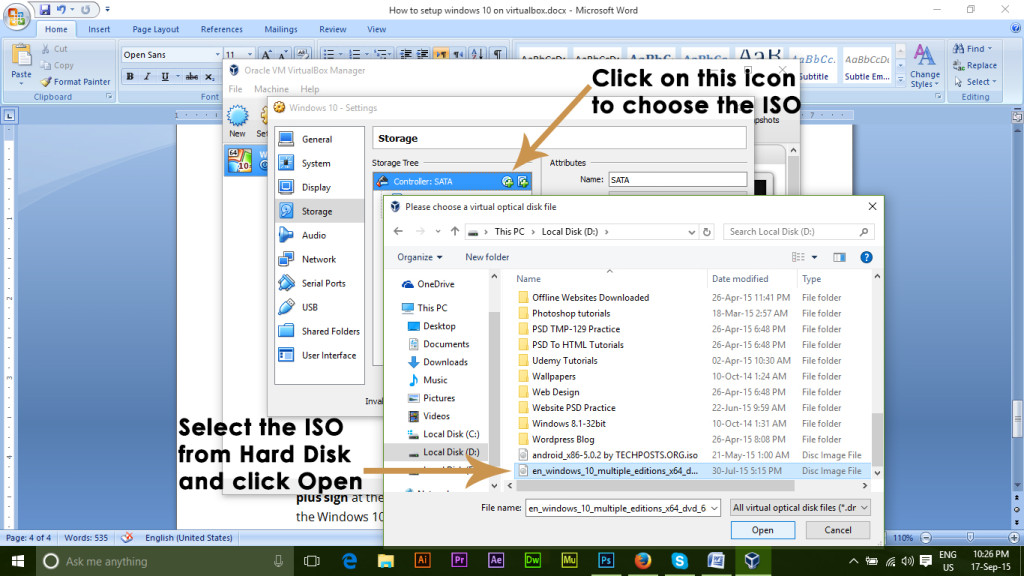The width and height of the screenshot is (1024, 576).
Task: Switch to the Insert ribbon tab
Action: coord(99,29)
